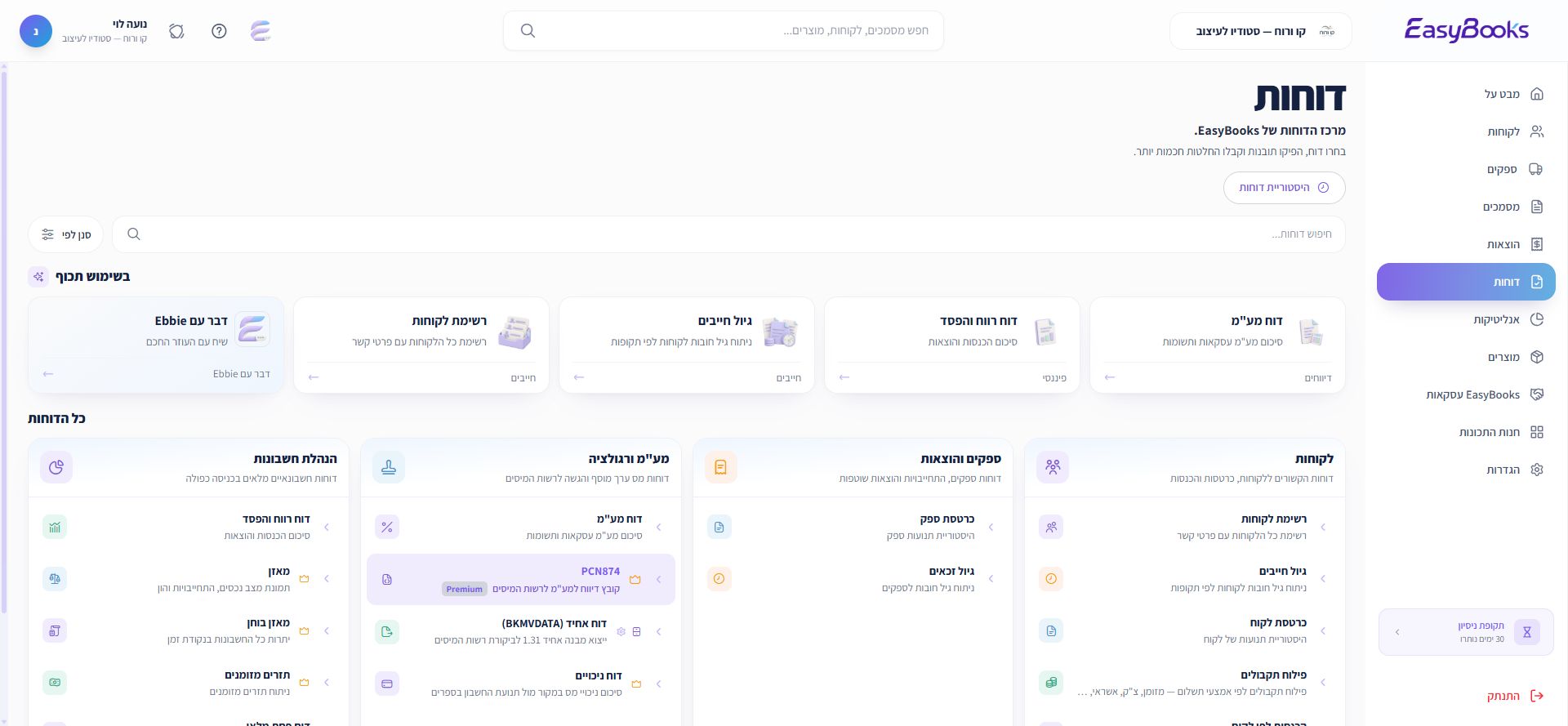The image size is (1568, 726).
Task: Open חנות התכונות in sidebar
Action: [1466, 432]
